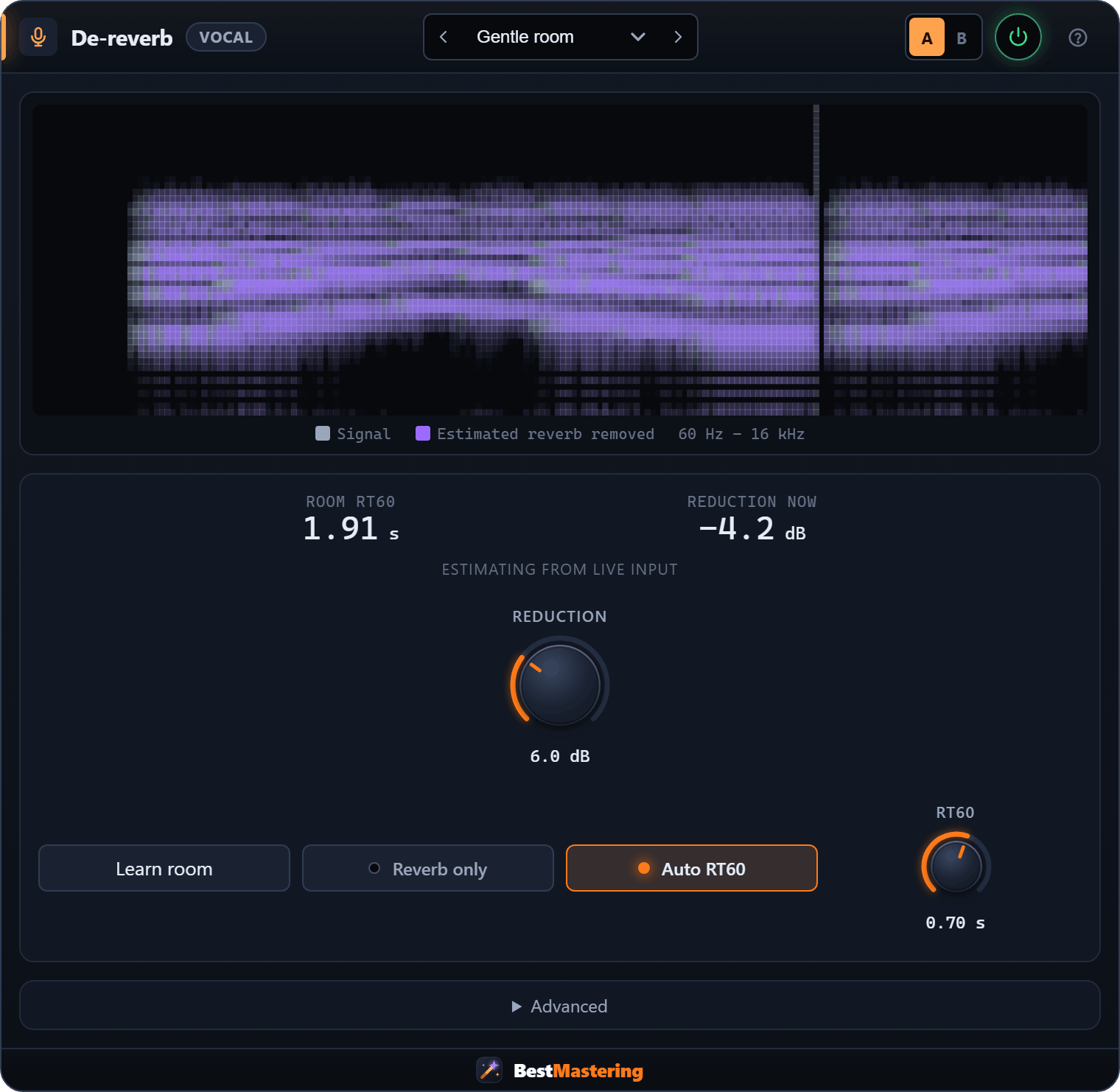Click the gray Signal legend swatch
Screen dimensions: 1120x1092
click(322, 433)
